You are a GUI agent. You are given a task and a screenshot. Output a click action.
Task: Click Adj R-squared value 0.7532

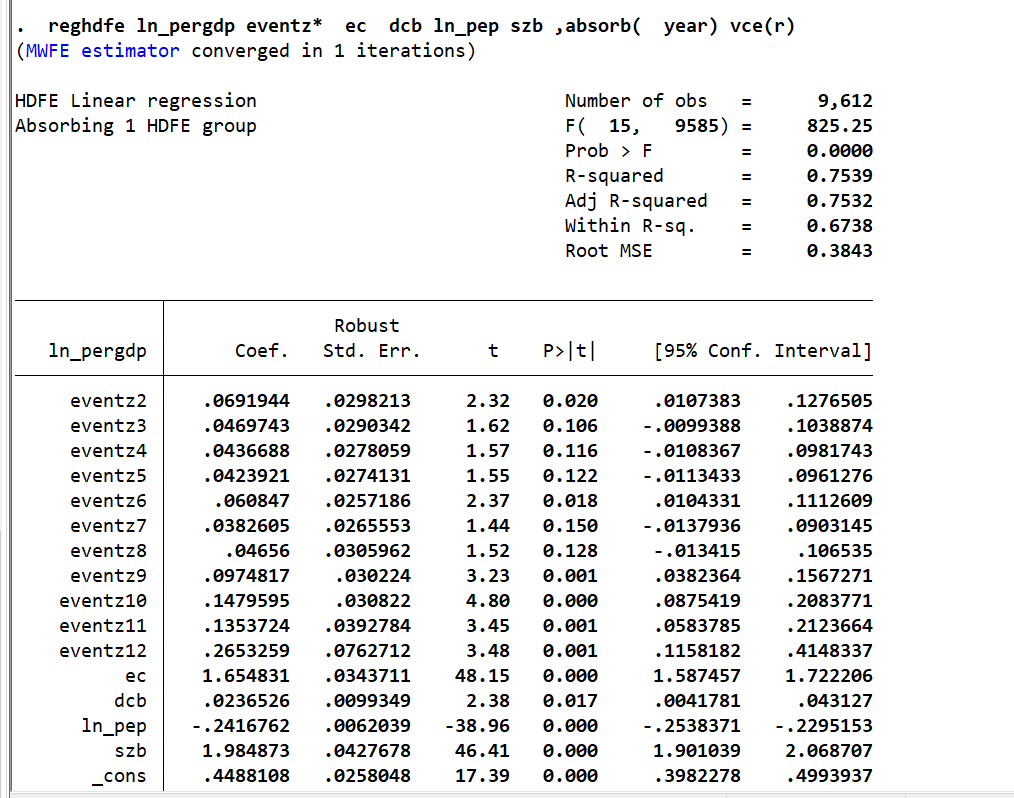pos(839,201)
